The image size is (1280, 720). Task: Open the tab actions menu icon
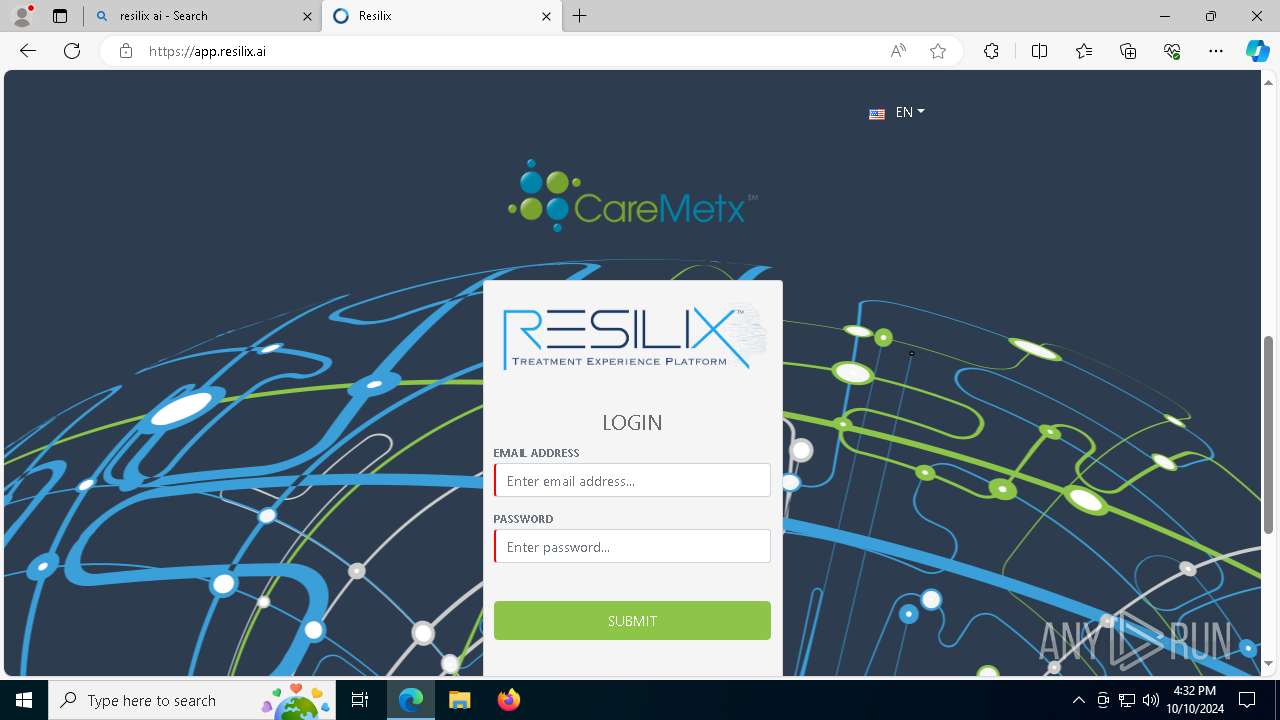pyautogui.click(x=60, y=16)
